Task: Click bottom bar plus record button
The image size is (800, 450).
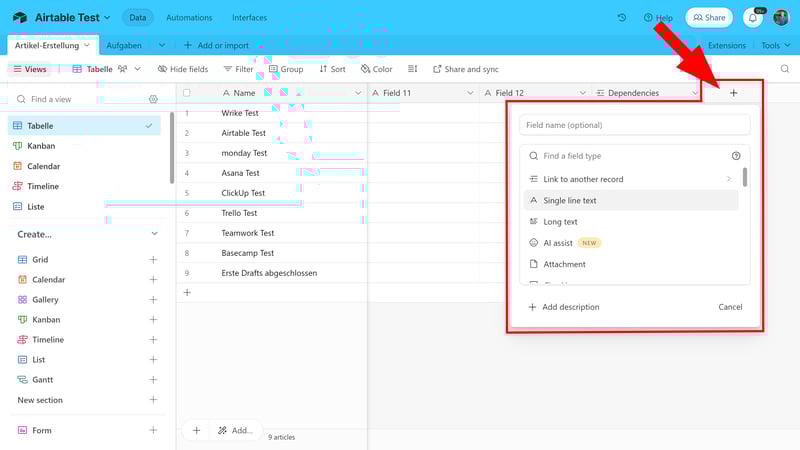Action: tap(196, 431)
